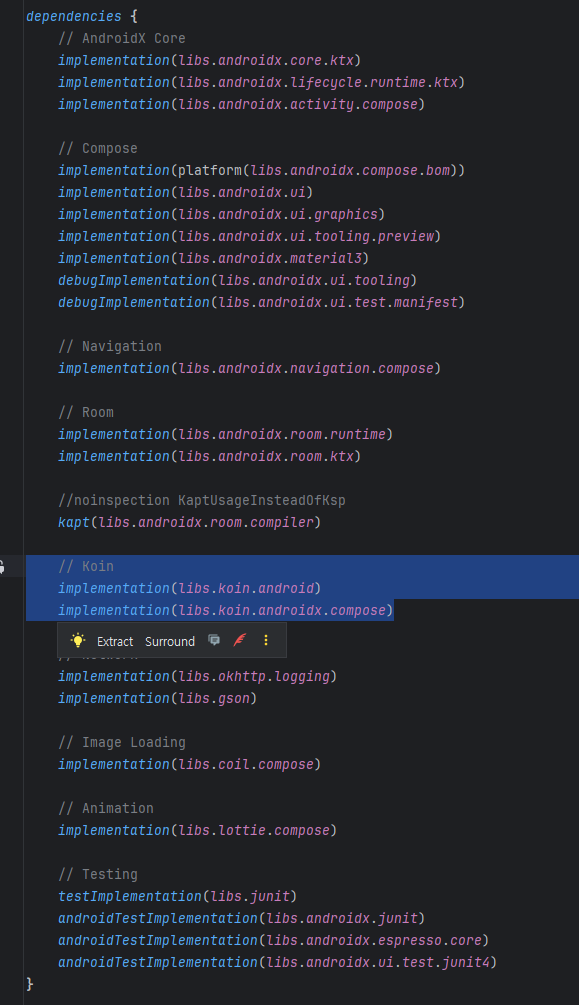Open the three-dot overflow menu icon

265,641
